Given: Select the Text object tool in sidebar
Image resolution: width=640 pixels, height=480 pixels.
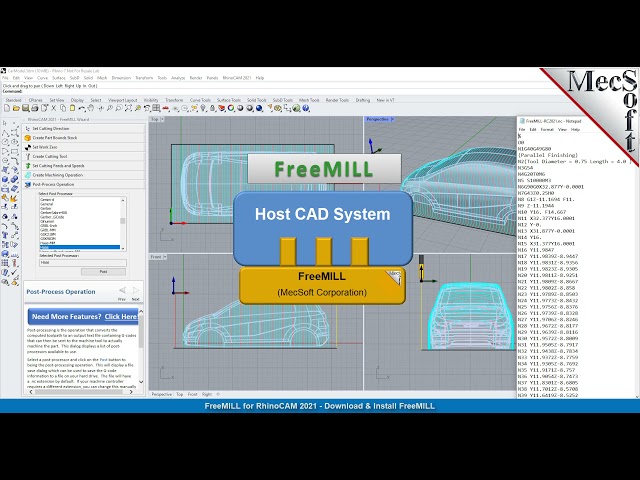Looking at the screenshot, I should (5, 235).
